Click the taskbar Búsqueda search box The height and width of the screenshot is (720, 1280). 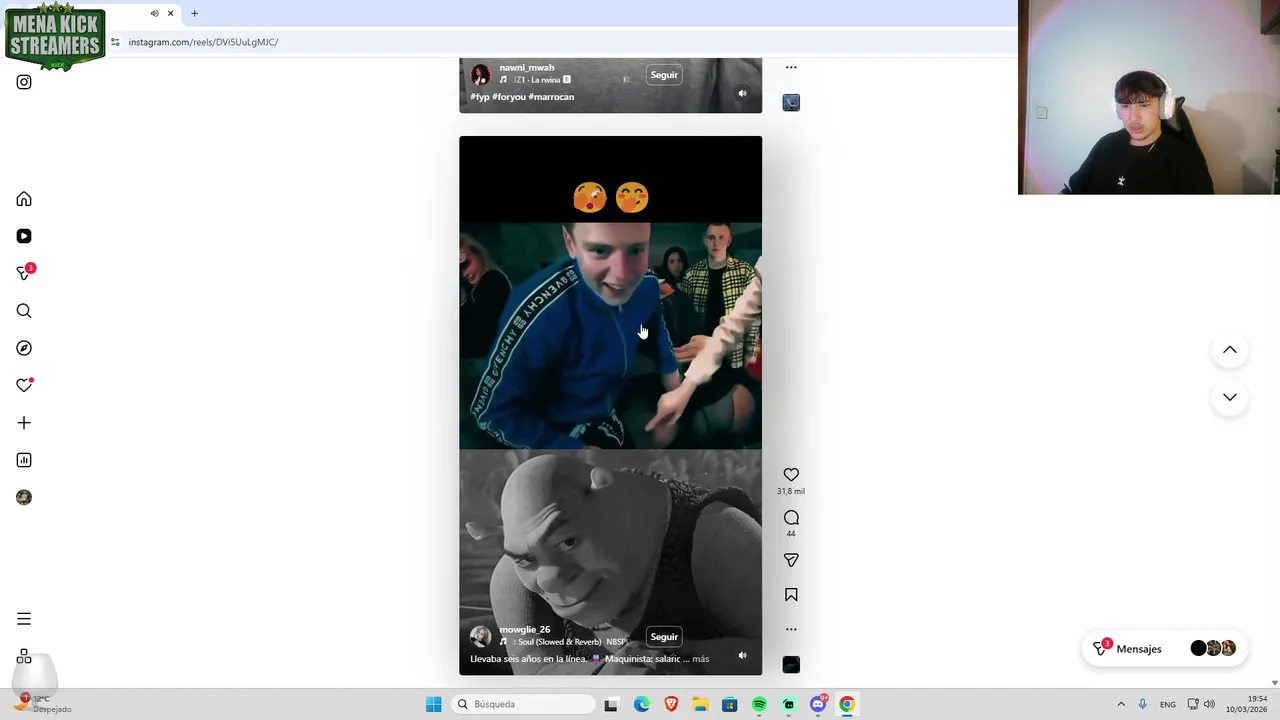(523, 705)
